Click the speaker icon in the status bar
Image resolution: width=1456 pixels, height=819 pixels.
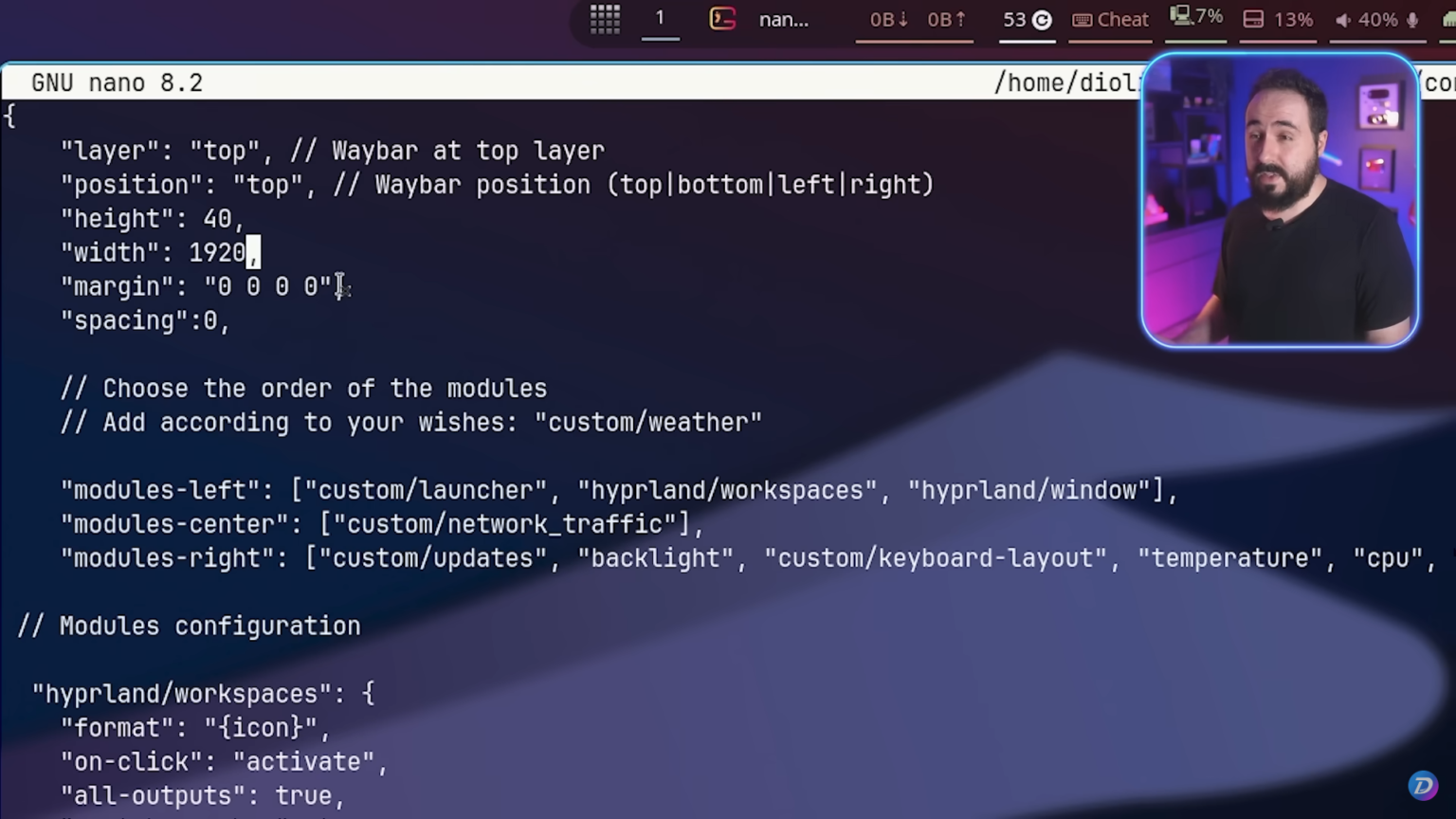(x=1342, y=18)
